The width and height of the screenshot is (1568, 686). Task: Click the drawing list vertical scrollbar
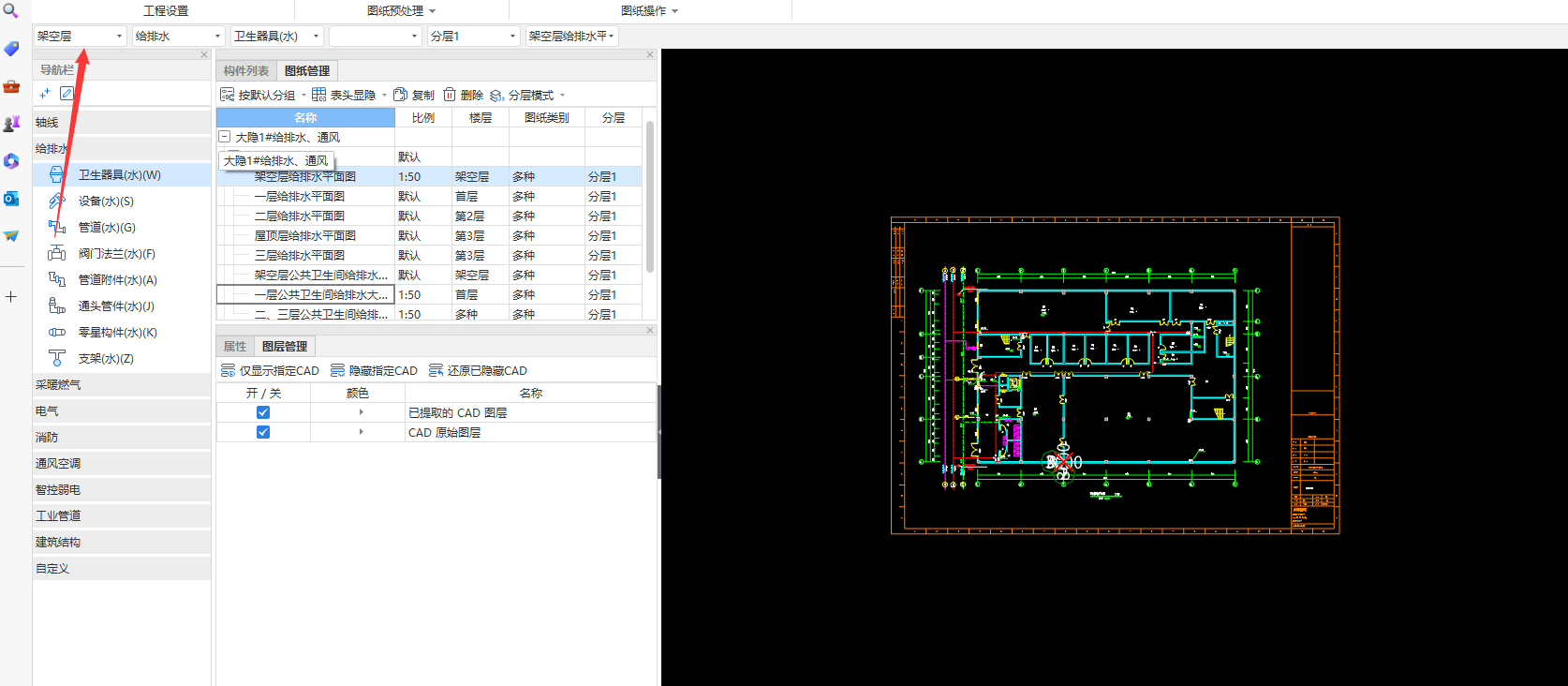point(650,197)
